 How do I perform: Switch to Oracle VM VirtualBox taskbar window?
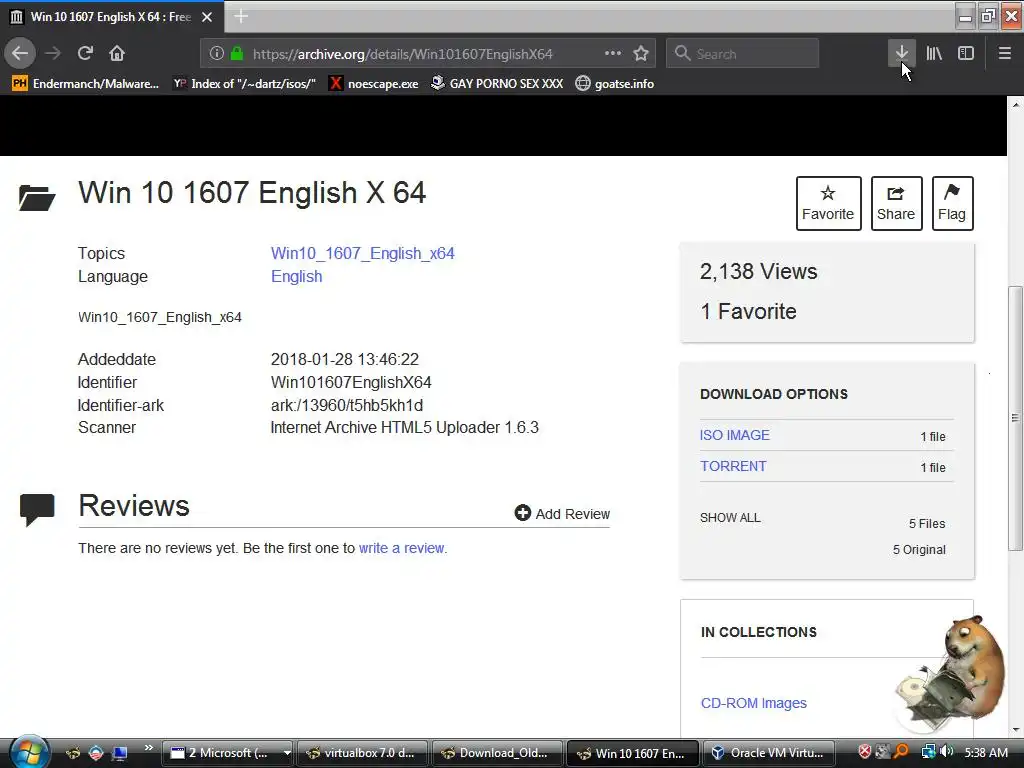click(769, 753)
